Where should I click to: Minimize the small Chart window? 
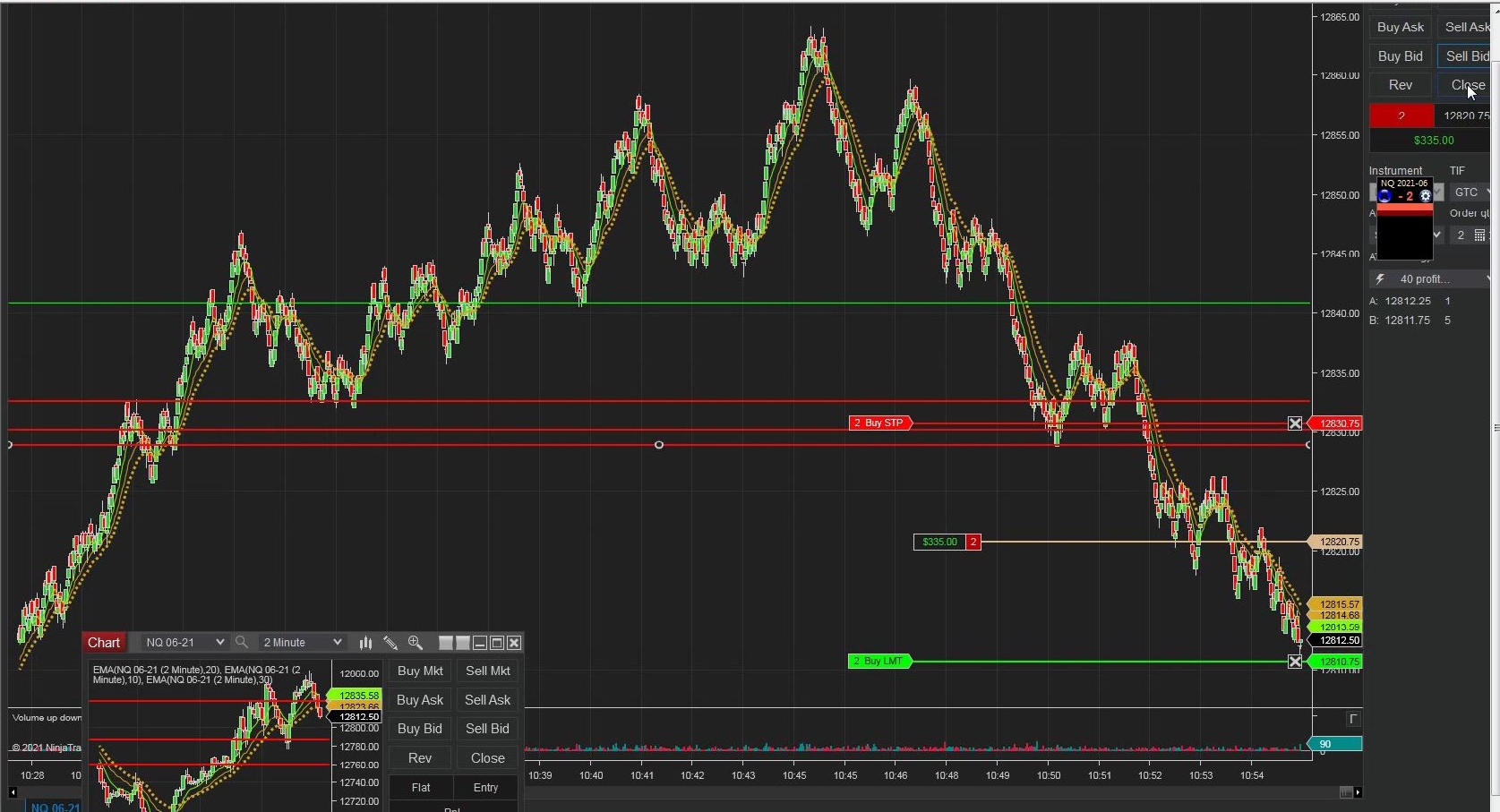point(480,643)
